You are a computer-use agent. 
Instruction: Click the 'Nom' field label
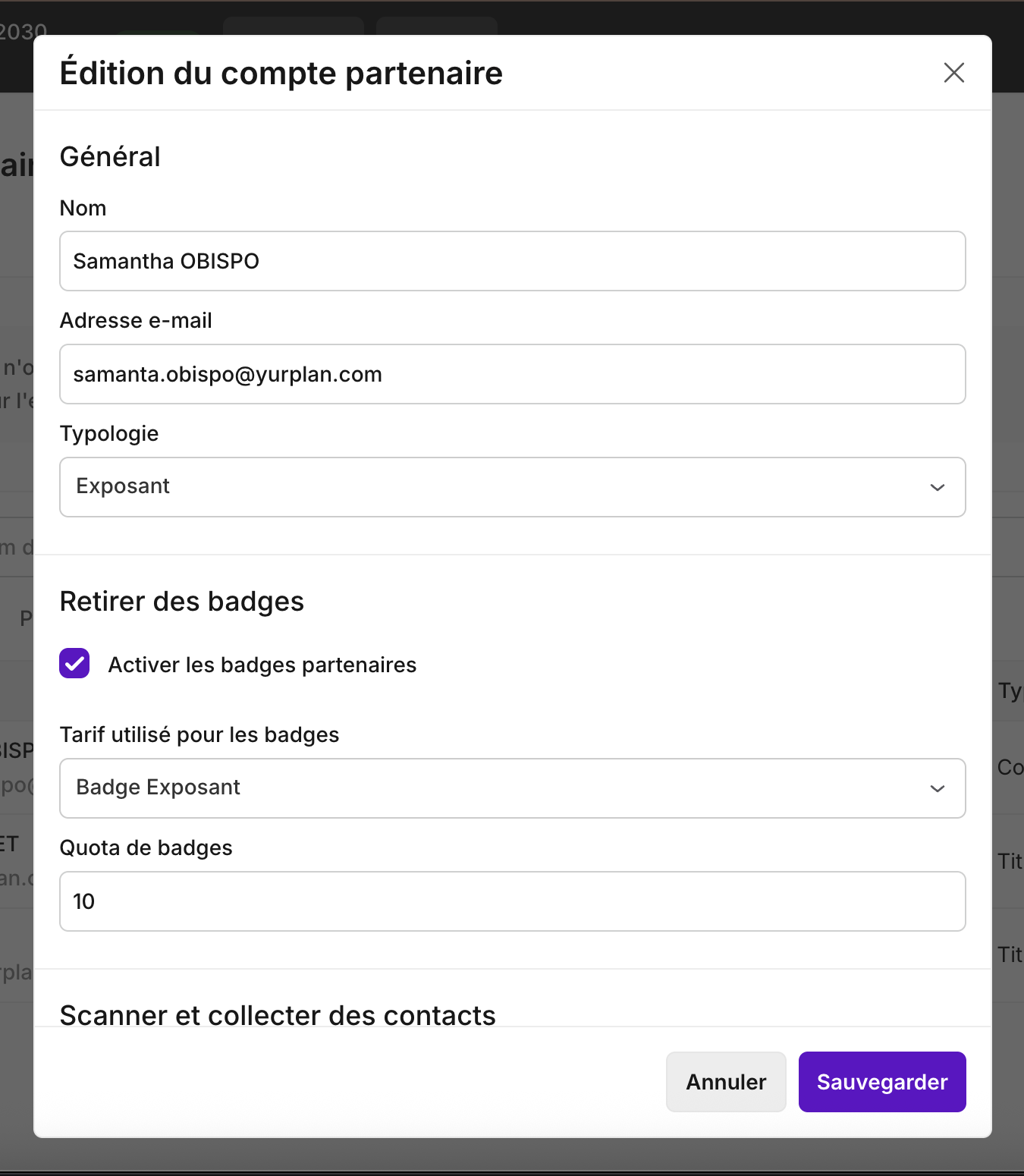point(83,208)
